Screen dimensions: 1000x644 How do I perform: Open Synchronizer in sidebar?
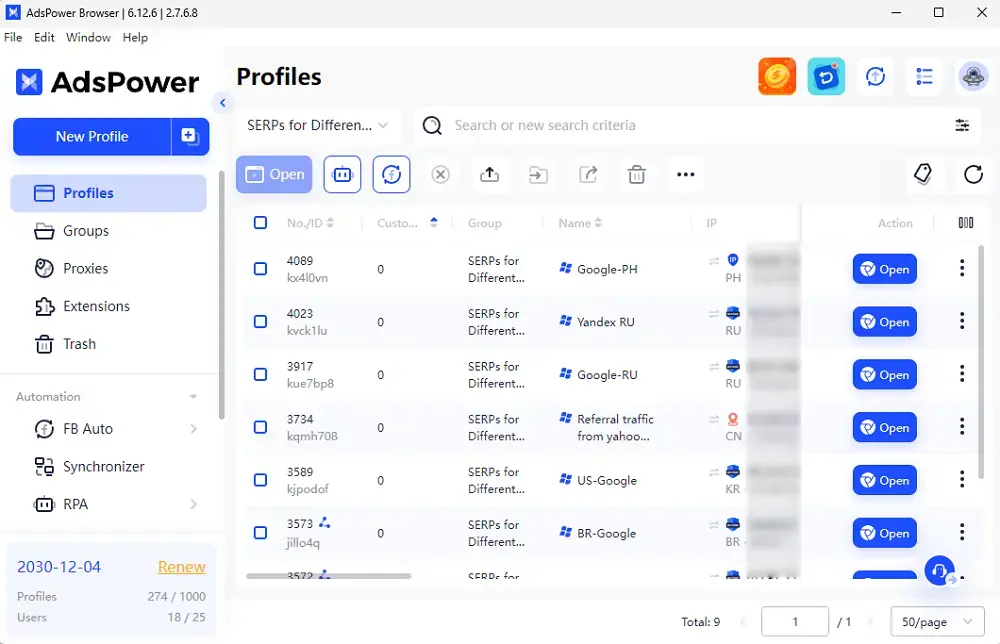108,467
